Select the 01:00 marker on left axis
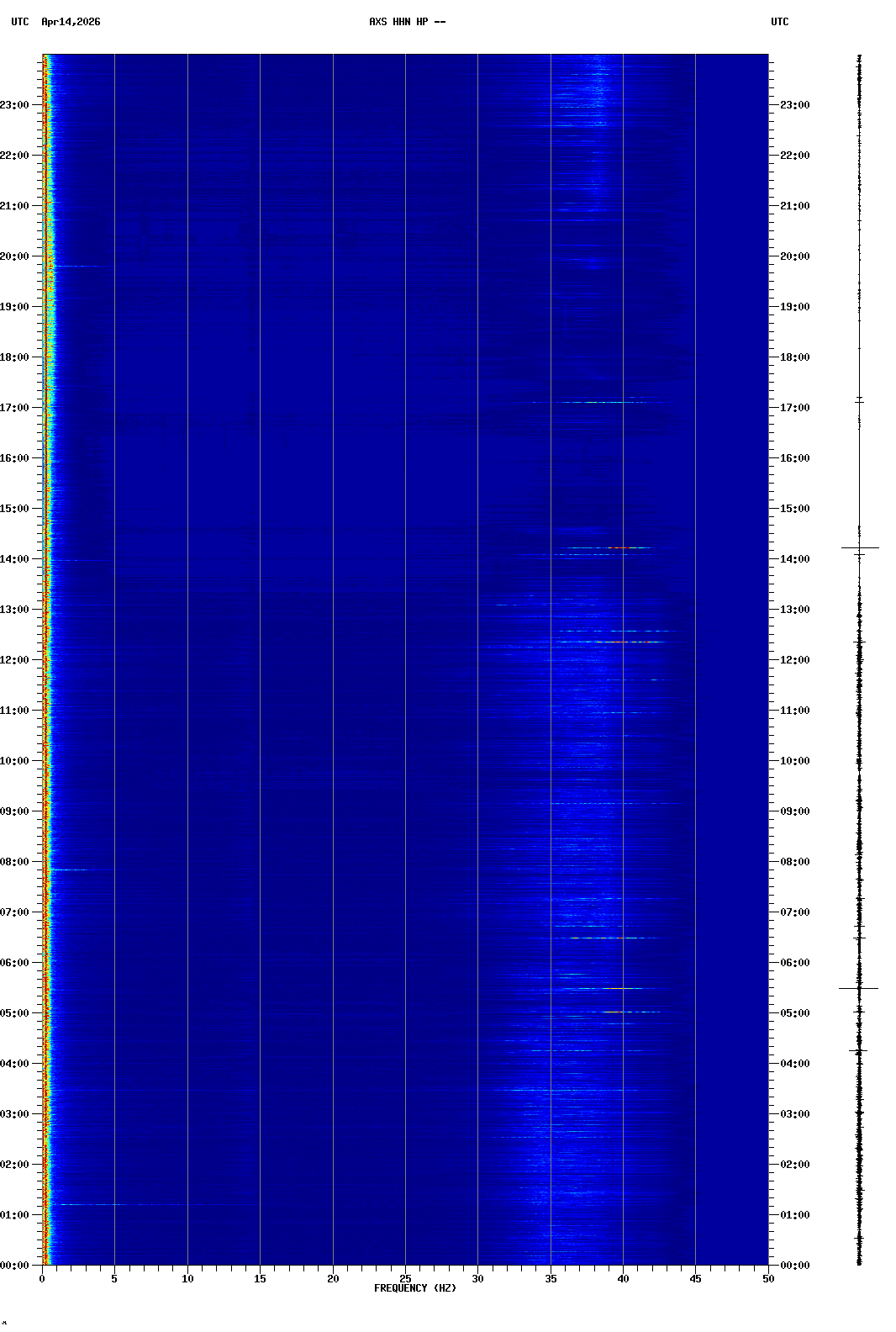This screenshot has width=896, height=1332. [15, 1215]
